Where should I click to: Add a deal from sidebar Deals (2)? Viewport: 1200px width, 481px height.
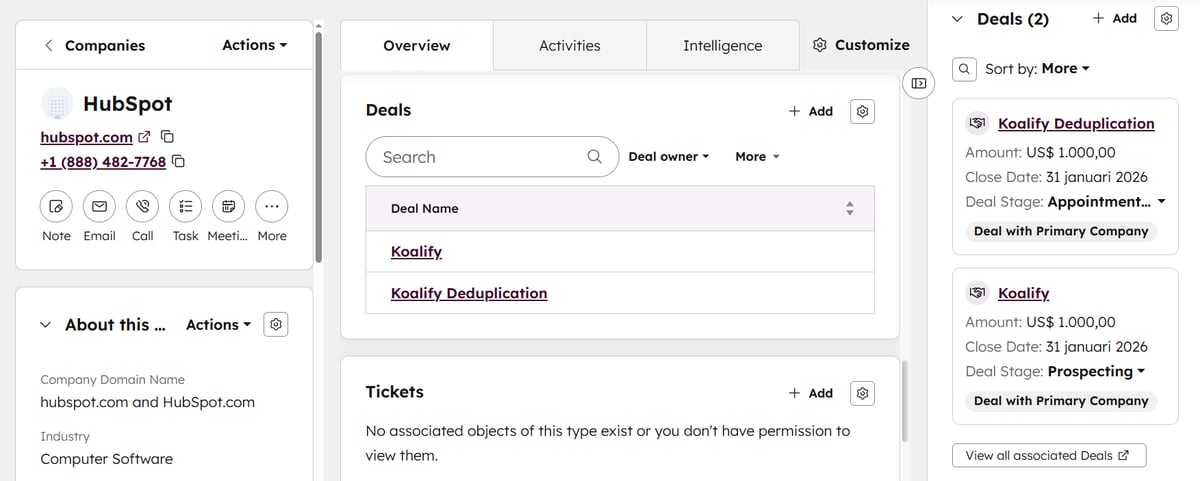pos(1114,18)
